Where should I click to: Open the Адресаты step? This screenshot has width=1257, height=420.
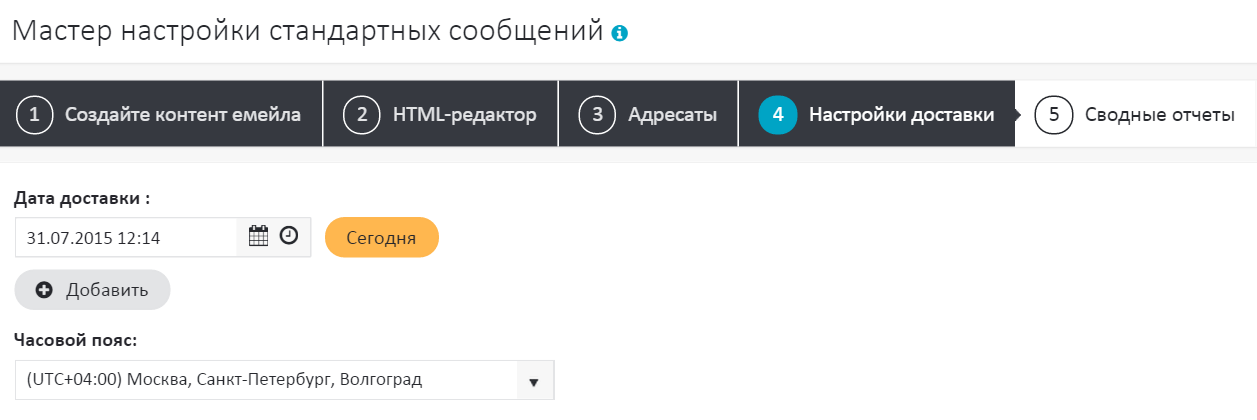pyautogui.click(x=672, y=114)
